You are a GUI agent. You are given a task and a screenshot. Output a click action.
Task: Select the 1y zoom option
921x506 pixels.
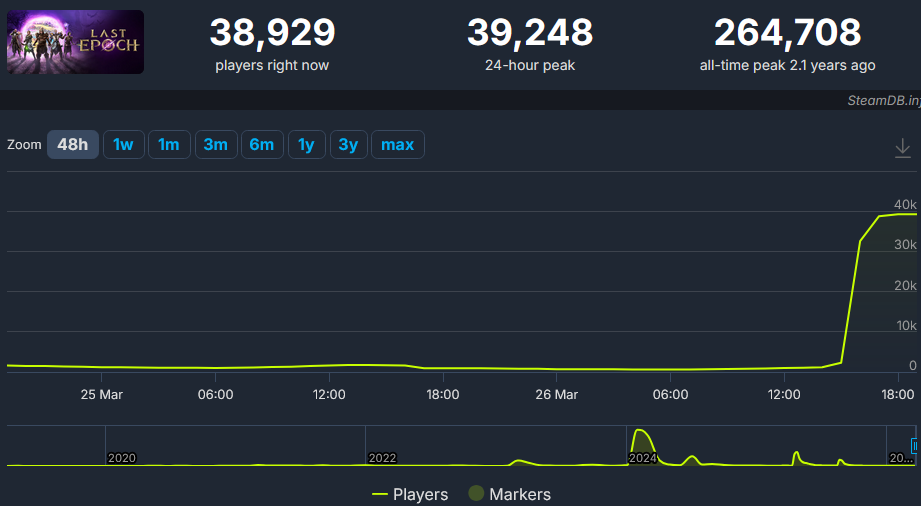307,145
